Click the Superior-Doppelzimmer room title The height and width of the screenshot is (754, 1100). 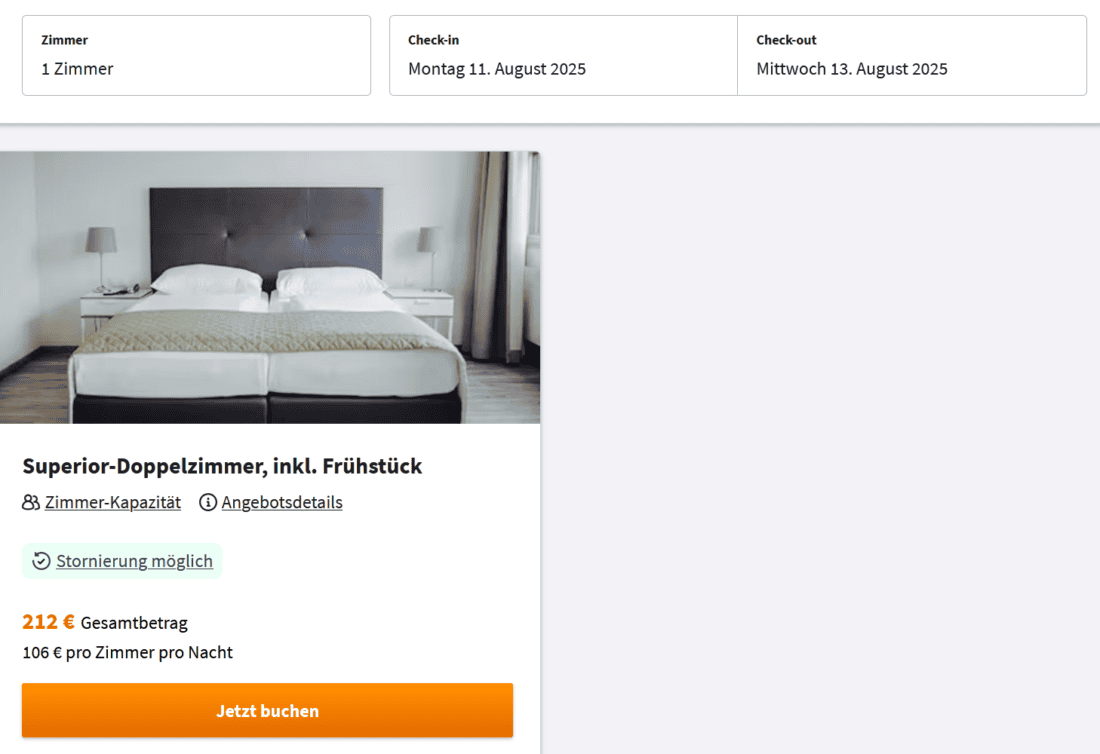tap(222, 466)
